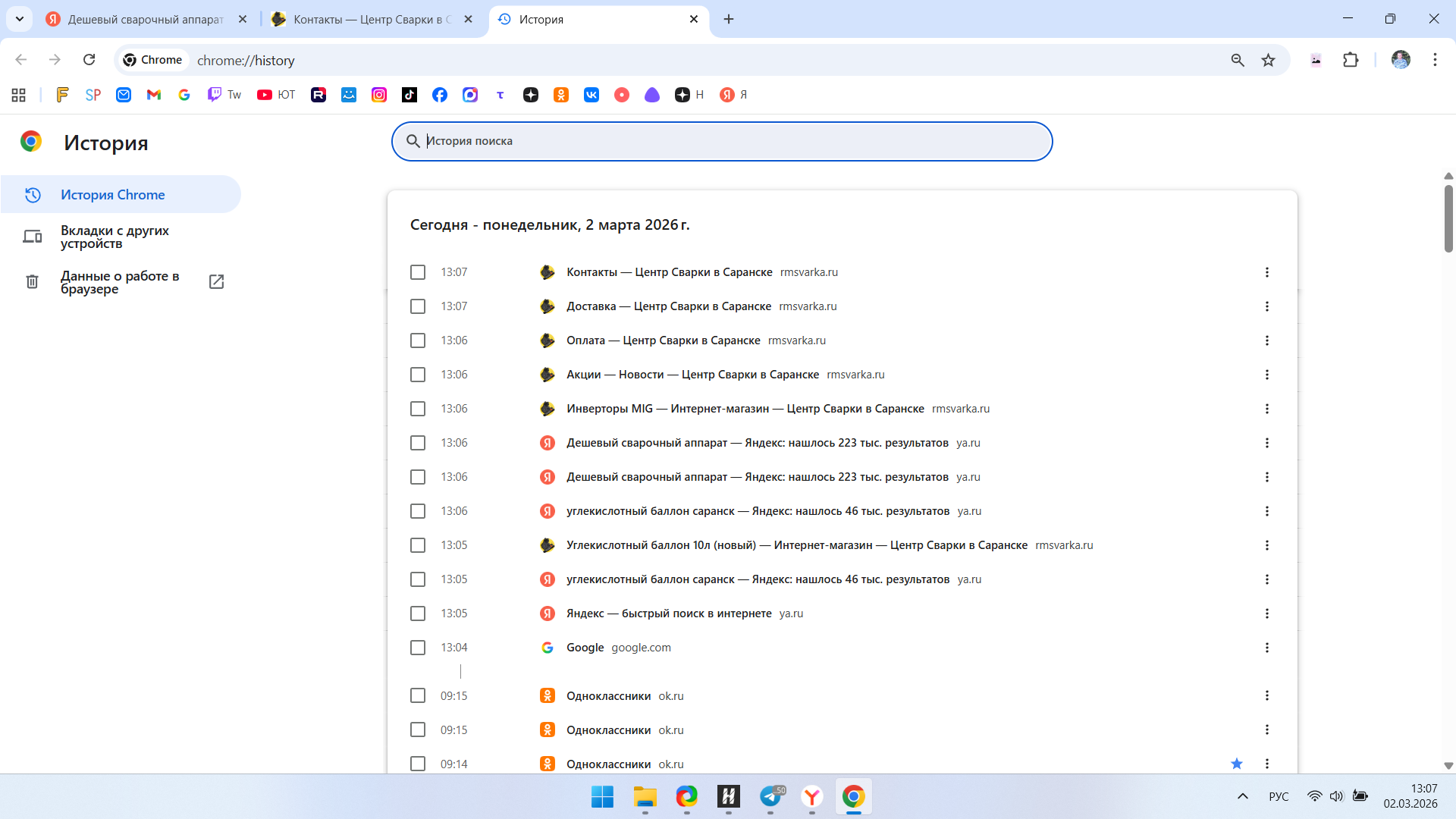This screenshot has width=1456, height=819.
Task: Check the Google google.com entry checkbox
Action: point(418,648)
